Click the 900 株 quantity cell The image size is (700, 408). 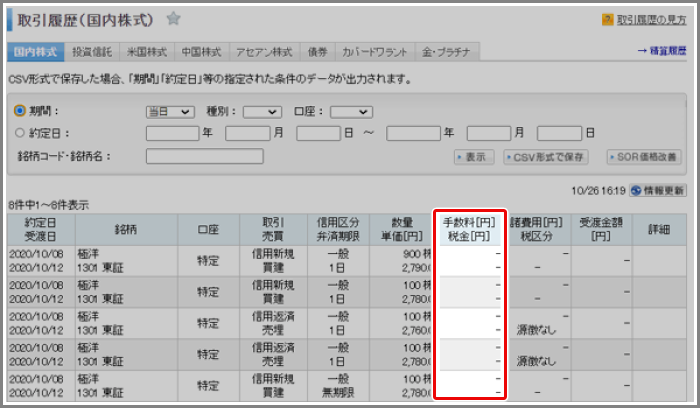pos(417,254)
